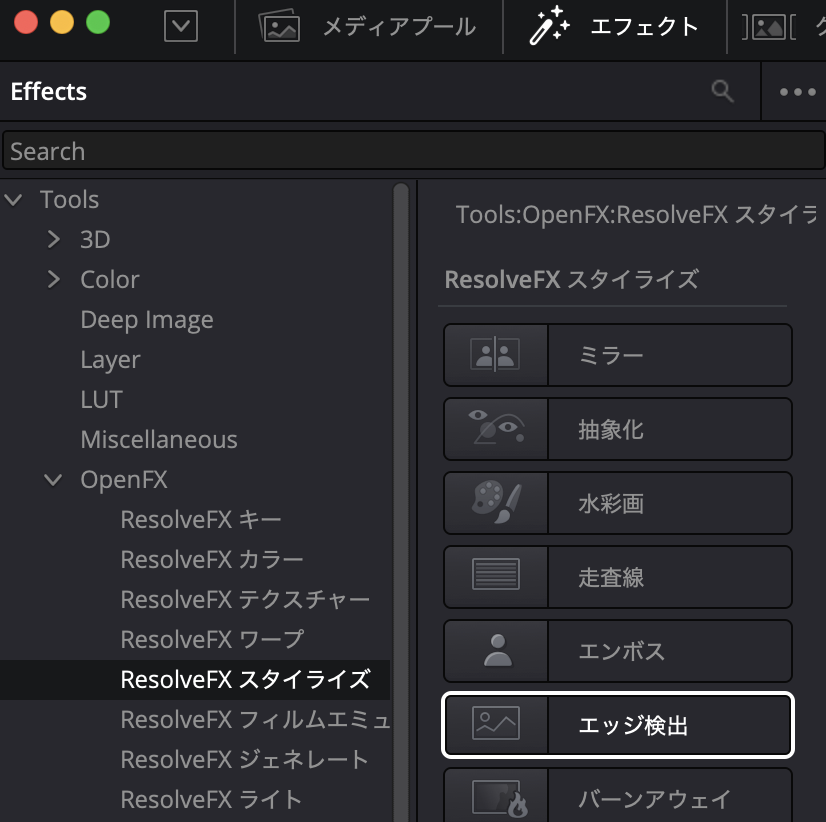This screenshot has height=822, width=826.
Task: Click the エッジ検出 (Edge Detect) effect icon
Action: point(495,726)
